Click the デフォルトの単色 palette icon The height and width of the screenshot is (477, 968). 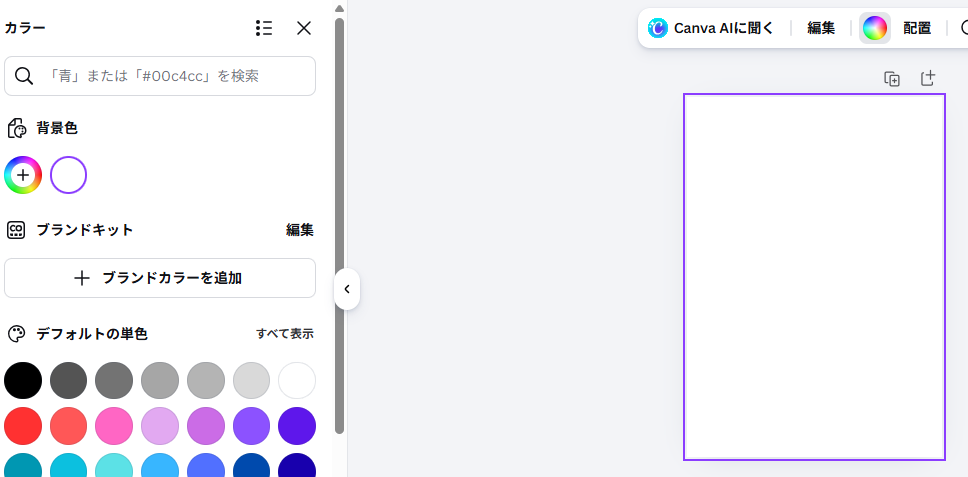[x=16, y=334]
